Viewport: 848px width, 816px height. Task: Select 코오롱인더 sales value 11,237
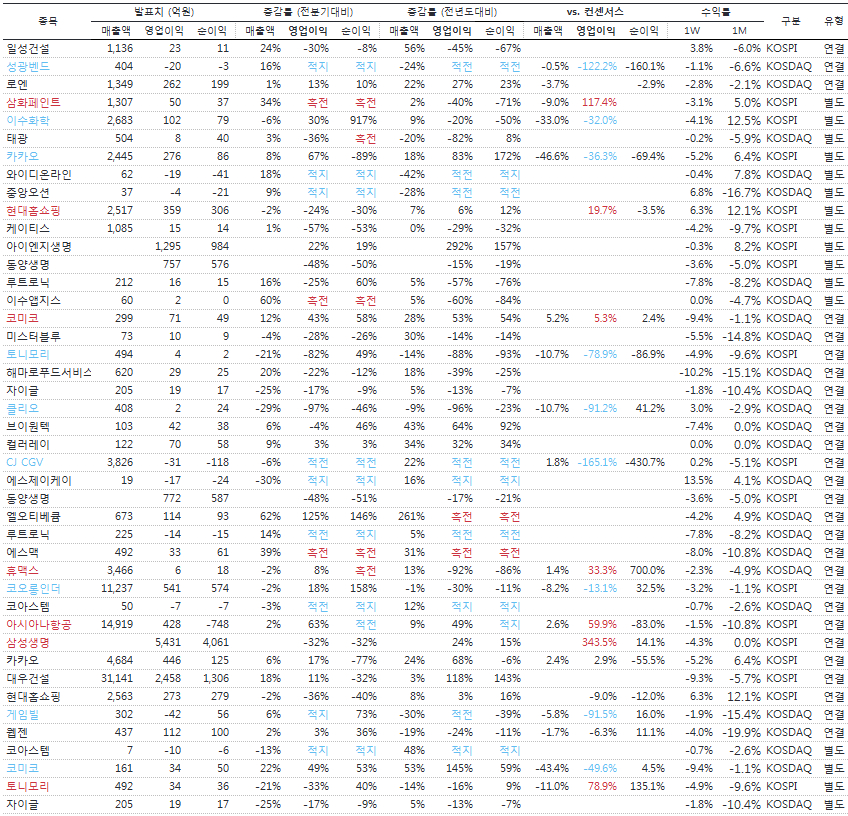(x=117, y=588)
